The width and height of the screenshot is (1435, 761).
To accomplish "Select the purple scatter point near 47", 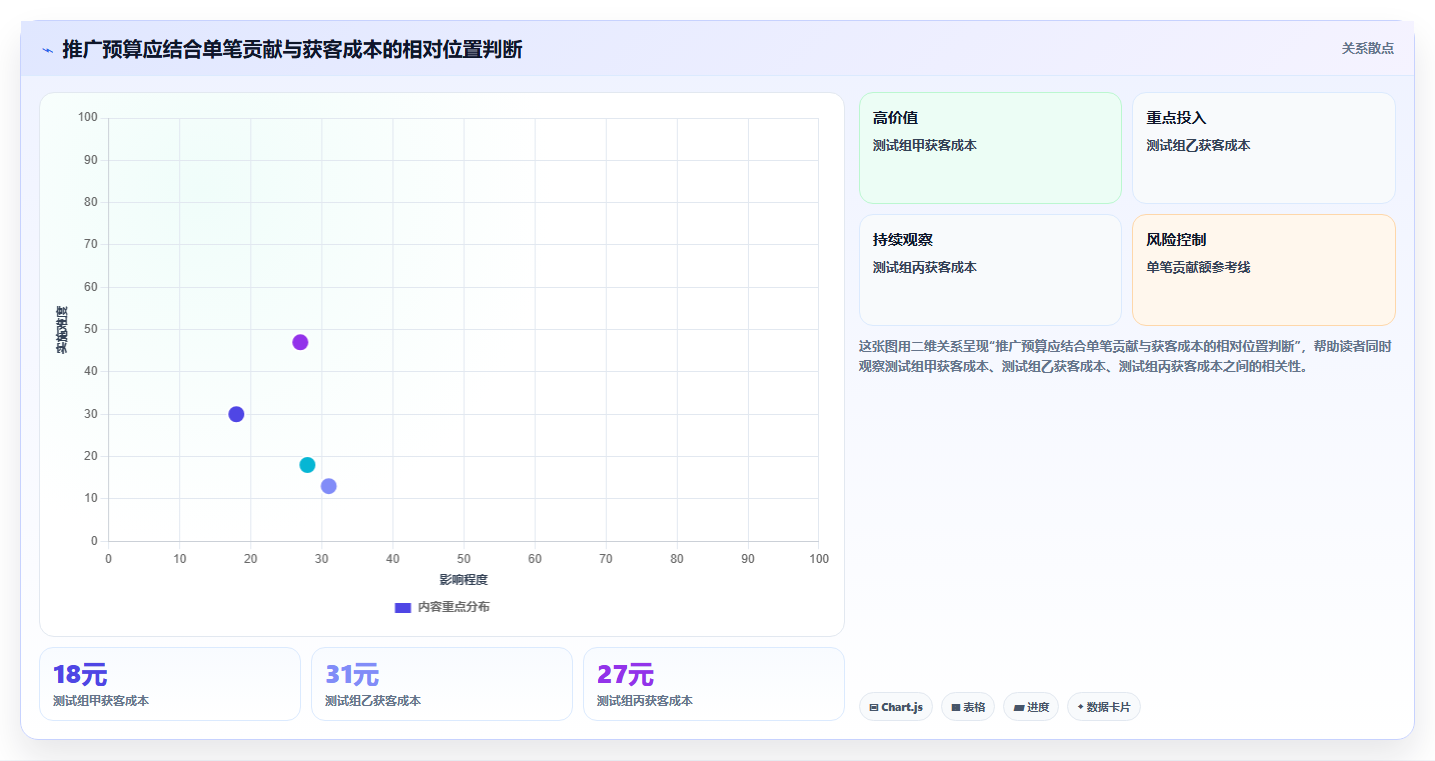I will click(300, 342).
